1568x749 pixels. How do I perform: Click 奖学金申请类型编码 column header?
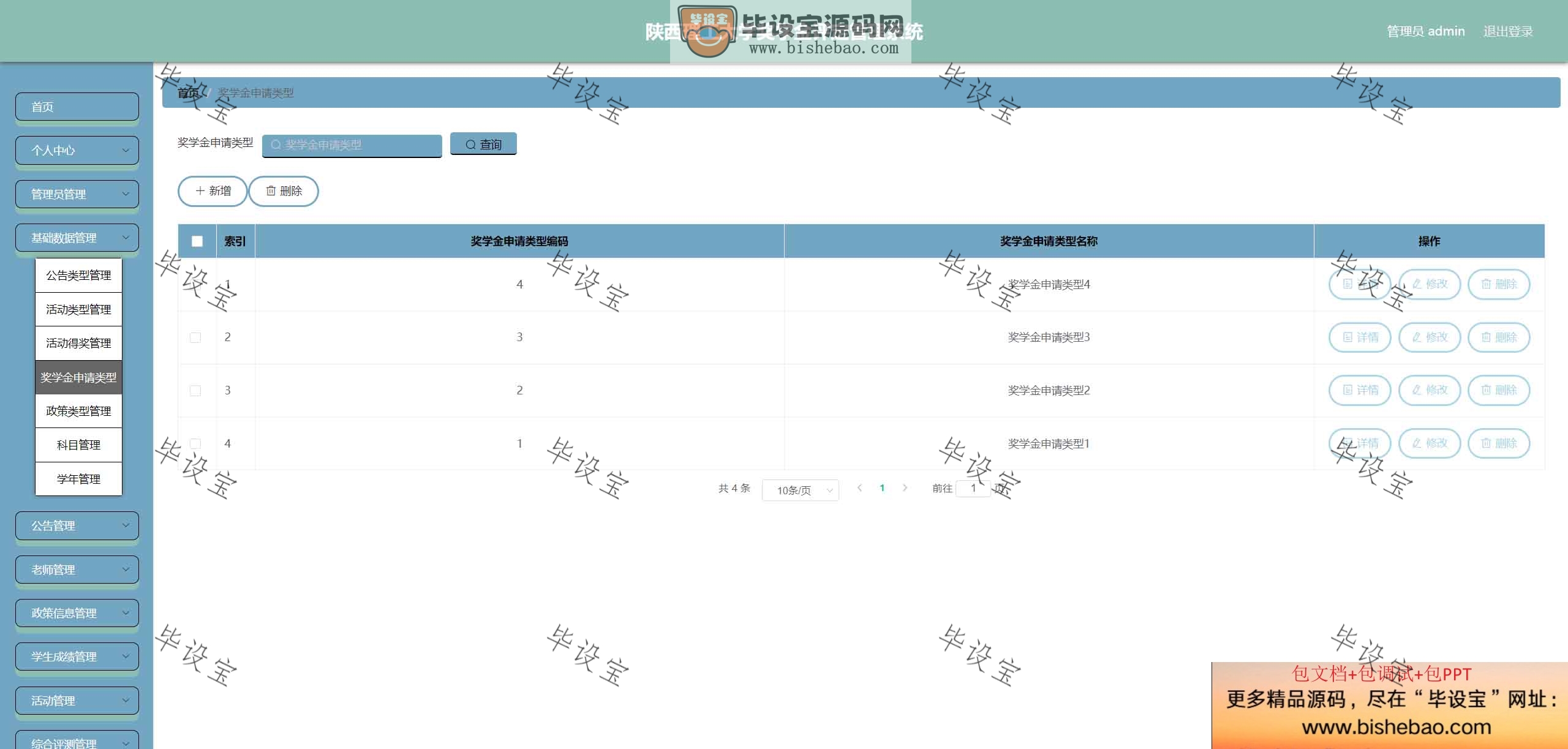519,241
